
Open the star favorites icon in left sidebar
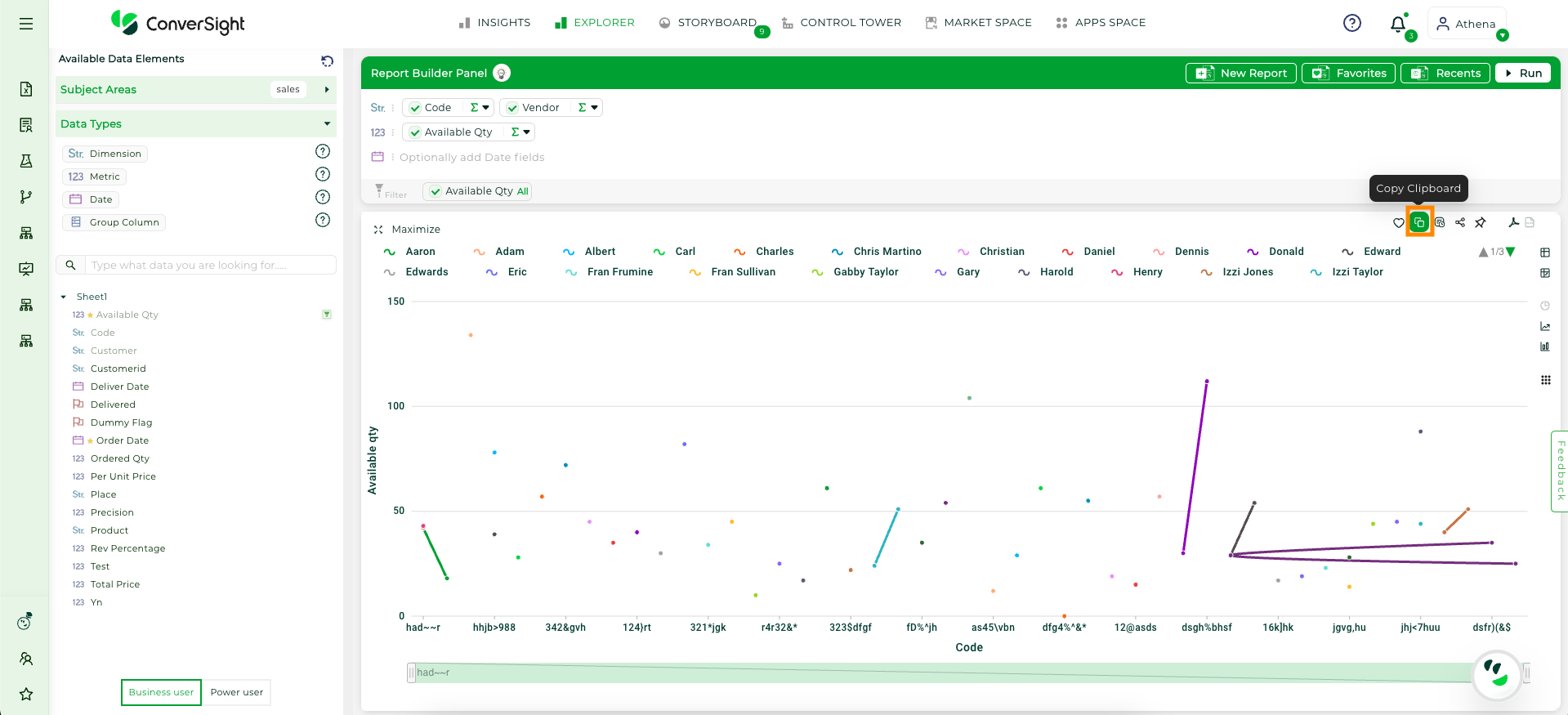(26, 694)
